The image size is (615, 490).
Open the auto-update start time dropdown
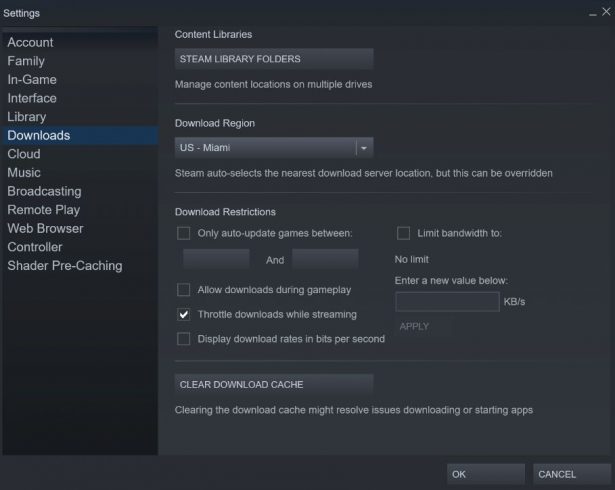point(216,259)
